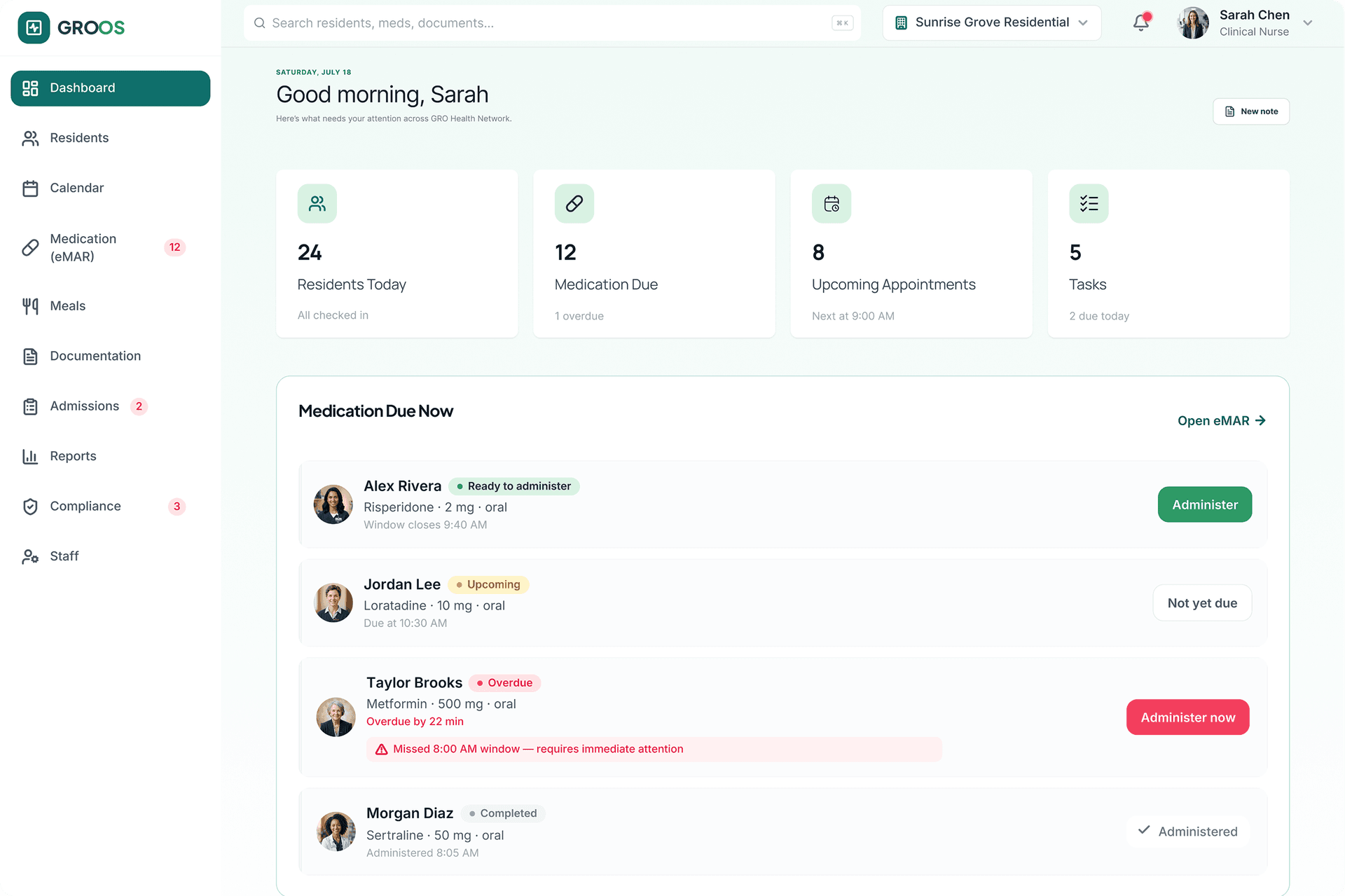Click the warning triangle in missed window alert
Image resolution: width=1345 pixels, height=896 pixels.
click(382, 750)
